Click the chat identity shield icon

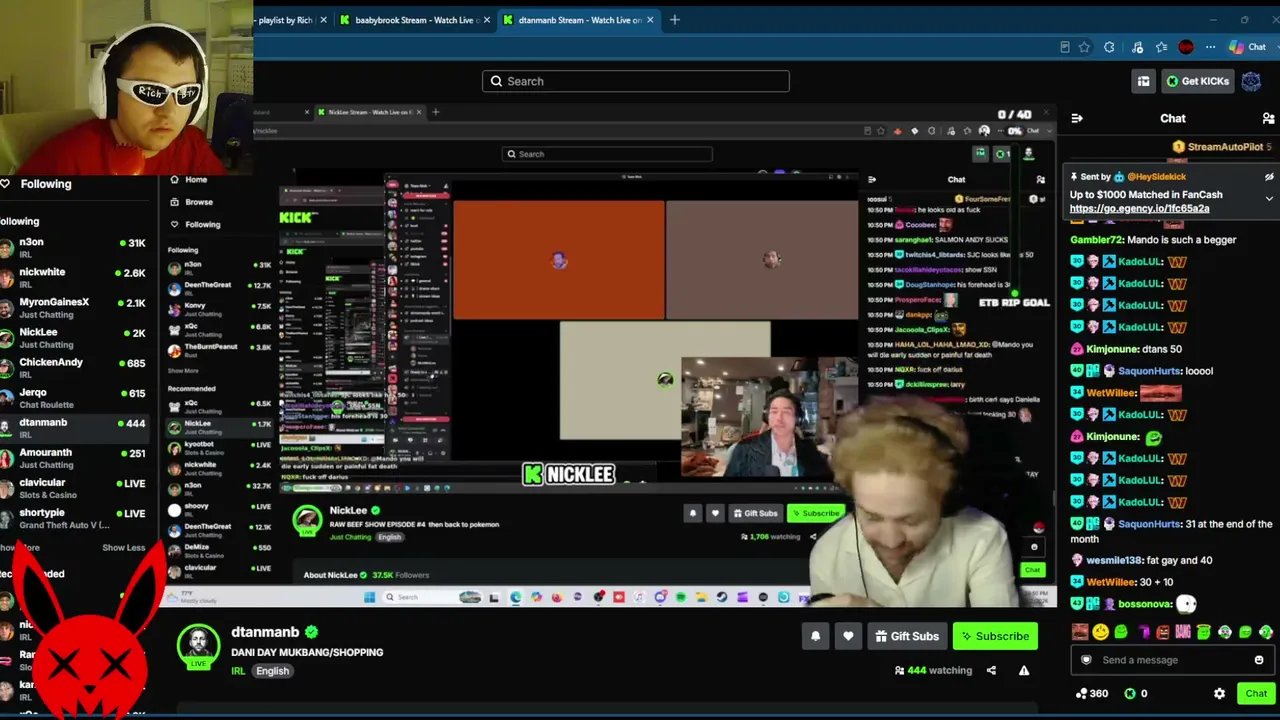[1087, 660]
